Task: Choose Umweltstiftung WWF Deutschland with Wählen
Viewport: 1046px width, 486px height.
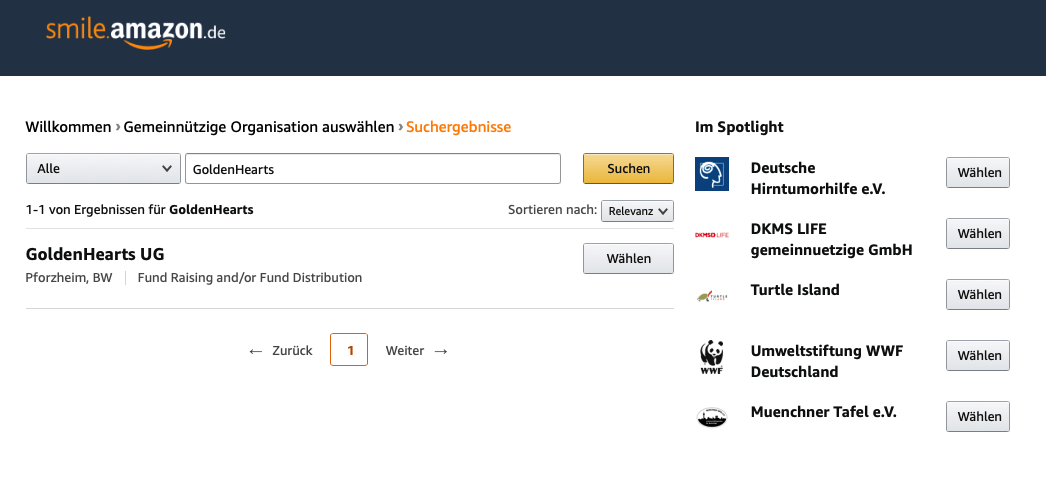Action: pos(978,355)
